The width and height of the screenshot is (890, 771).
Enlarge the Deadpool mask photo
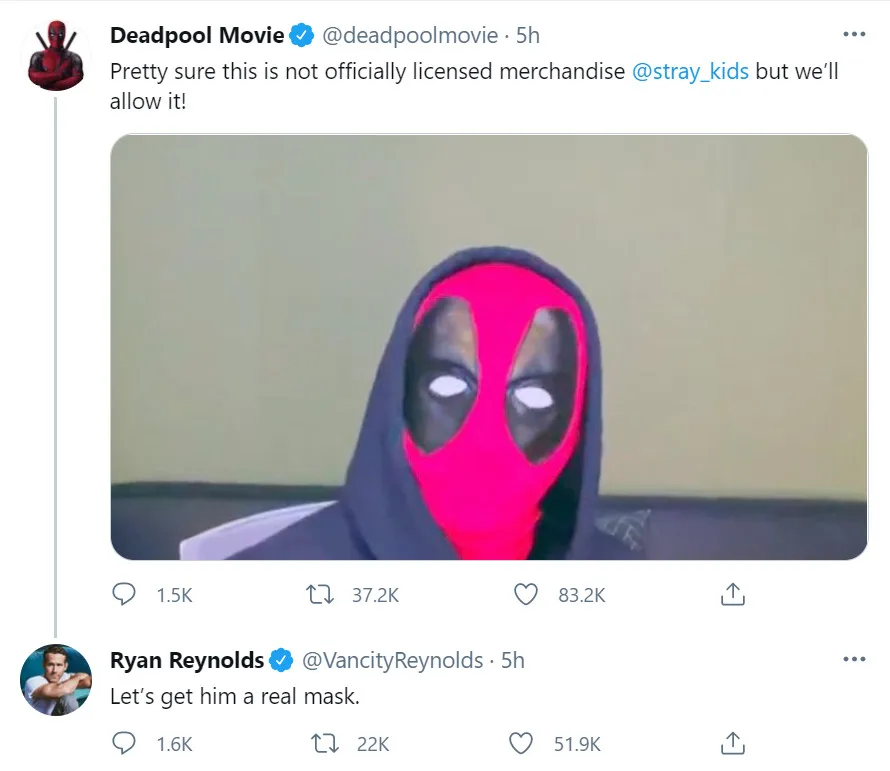click(x=489, y=346)
